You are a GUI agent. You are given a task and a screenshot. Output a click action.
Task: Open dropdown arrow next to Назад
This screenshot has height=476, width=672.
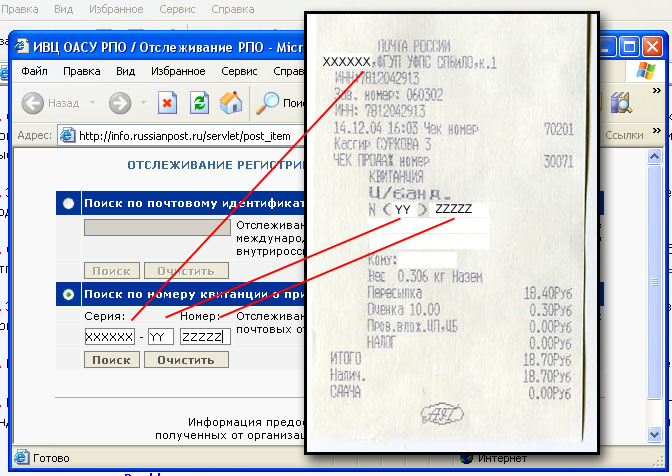point(92,103)
